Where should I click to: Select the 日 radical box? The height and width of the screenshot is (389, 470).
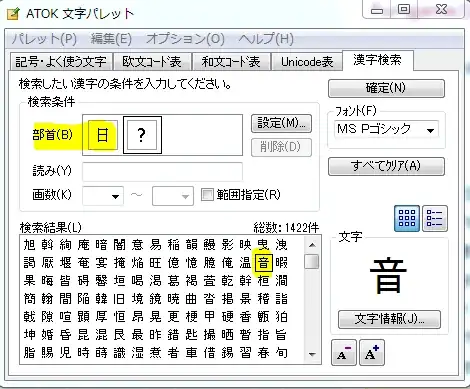[x=103, y=135]
